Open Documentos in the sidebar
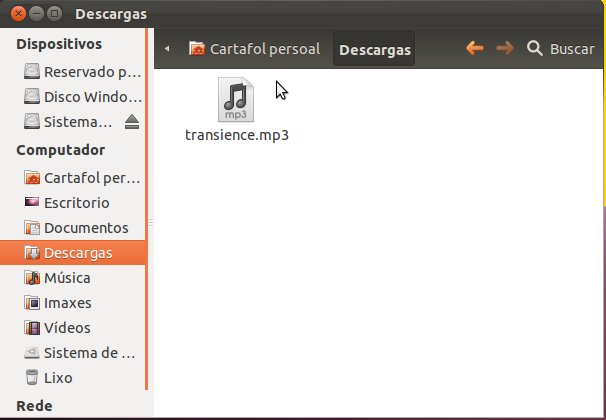 73,228
